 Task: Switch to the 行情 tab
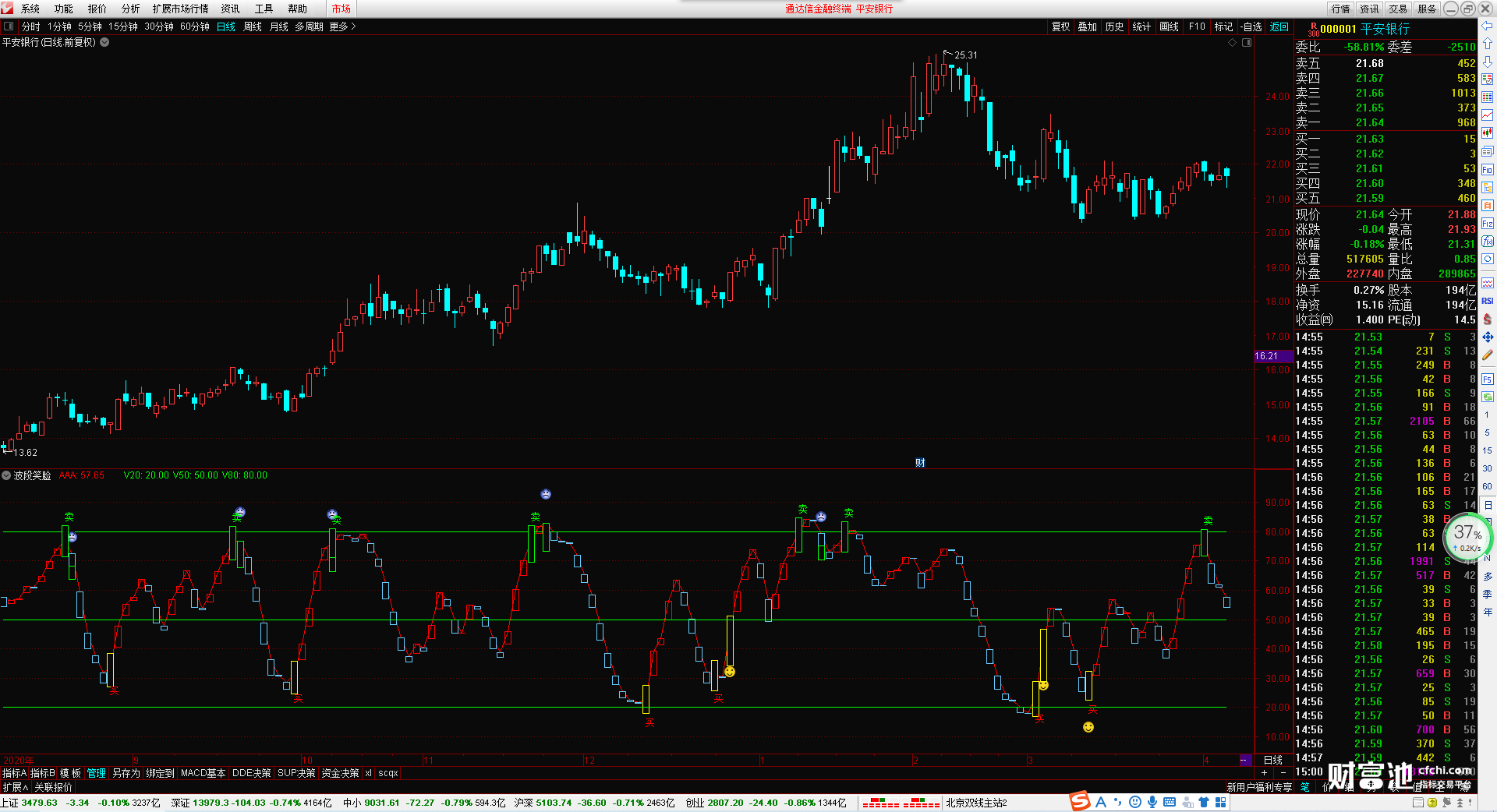pyautogui.click(x=1341, y=9)
